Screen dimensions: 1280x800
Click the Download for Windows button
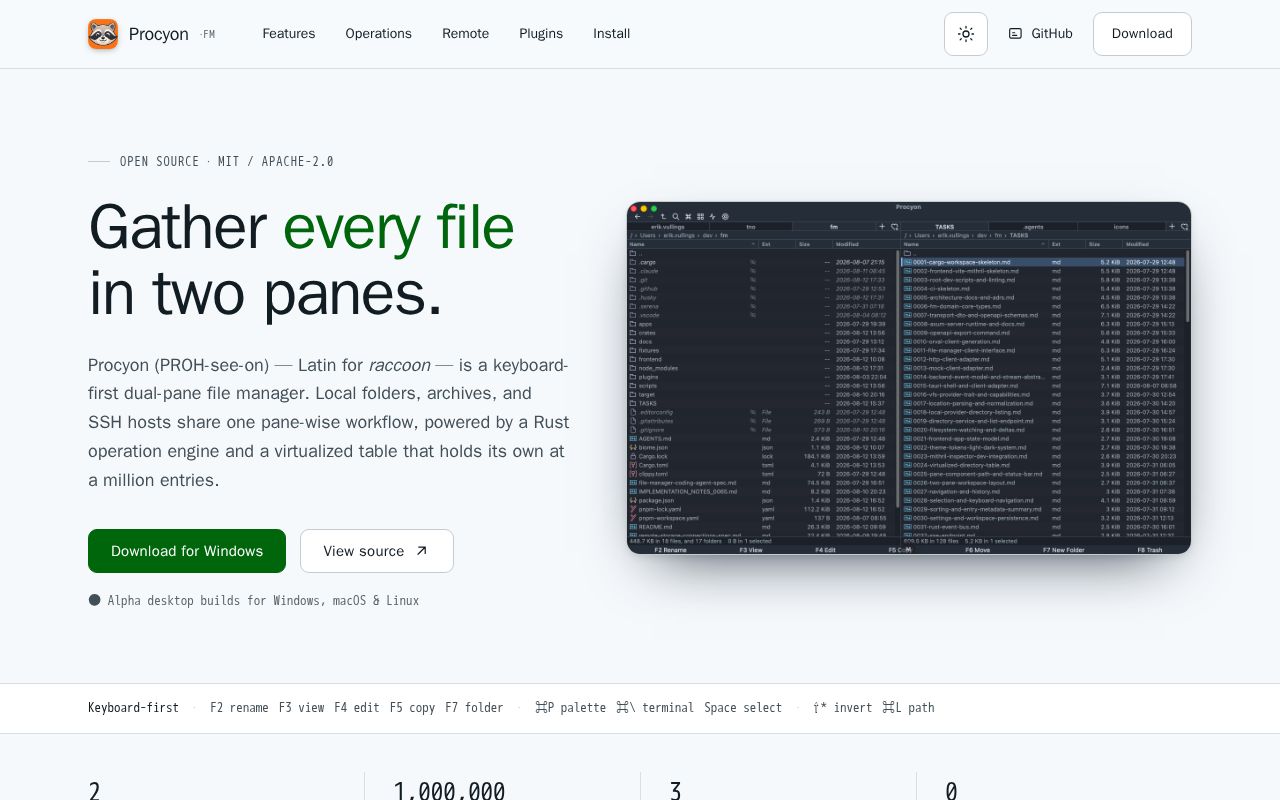(x=187, y=551)
